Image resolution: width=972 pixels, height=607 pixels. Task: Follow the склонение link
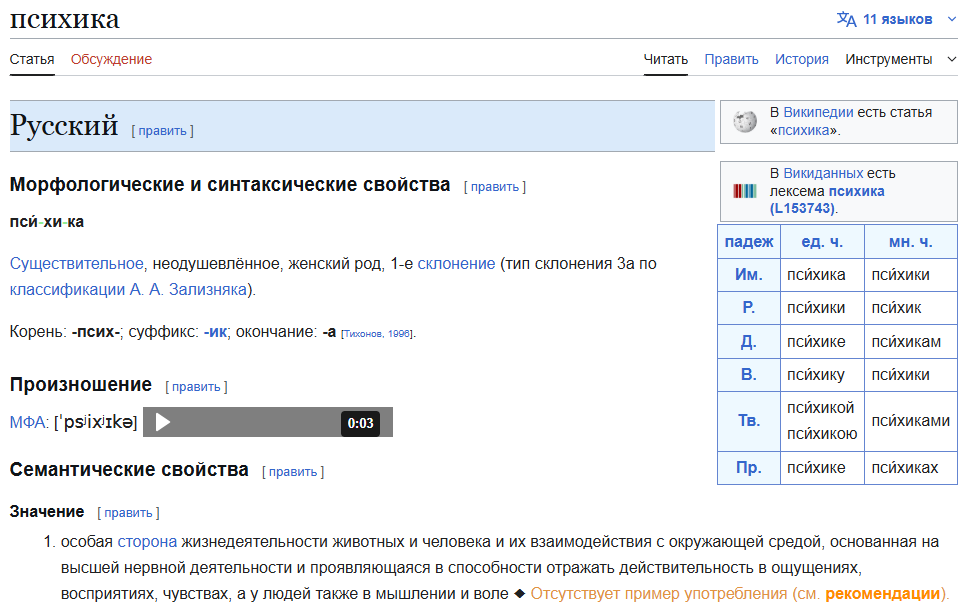[x=456, y=263]
